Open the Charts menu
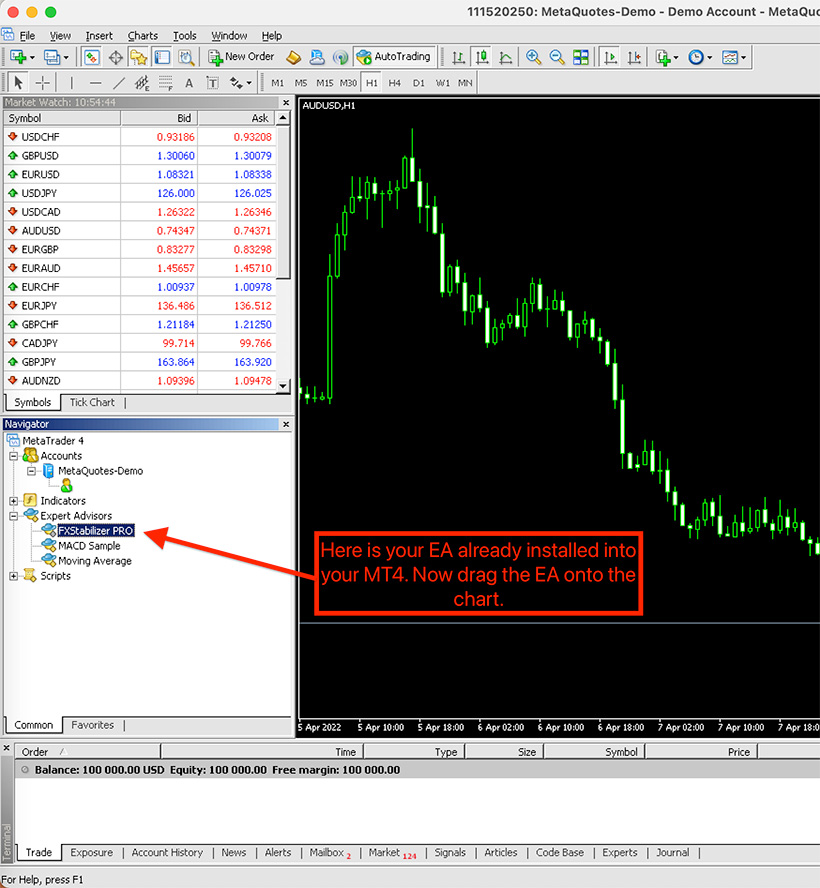This screenshot has width=820, height=888. pyautogui.click(x=142, y=36)
